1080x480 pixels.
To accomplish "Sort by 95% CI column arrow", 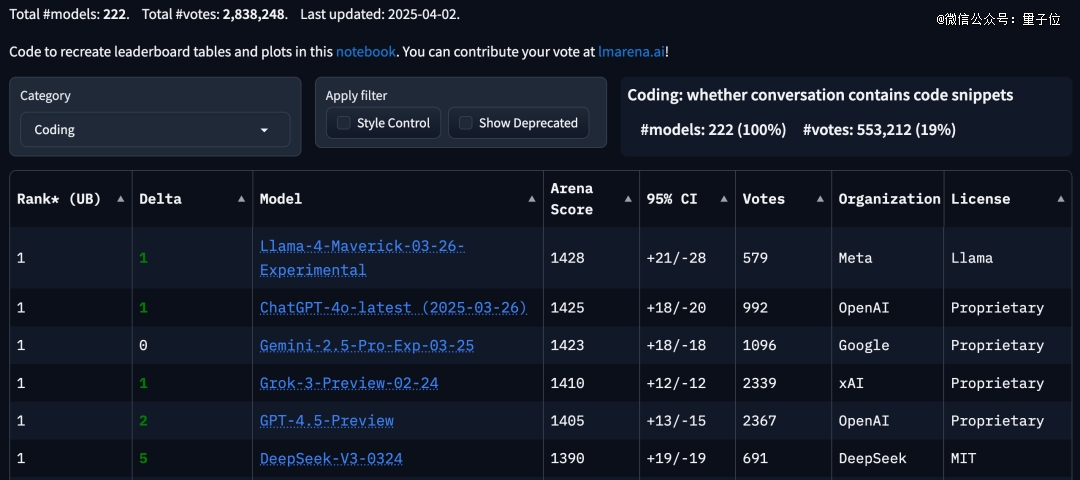I will click(x=724, y=199).
